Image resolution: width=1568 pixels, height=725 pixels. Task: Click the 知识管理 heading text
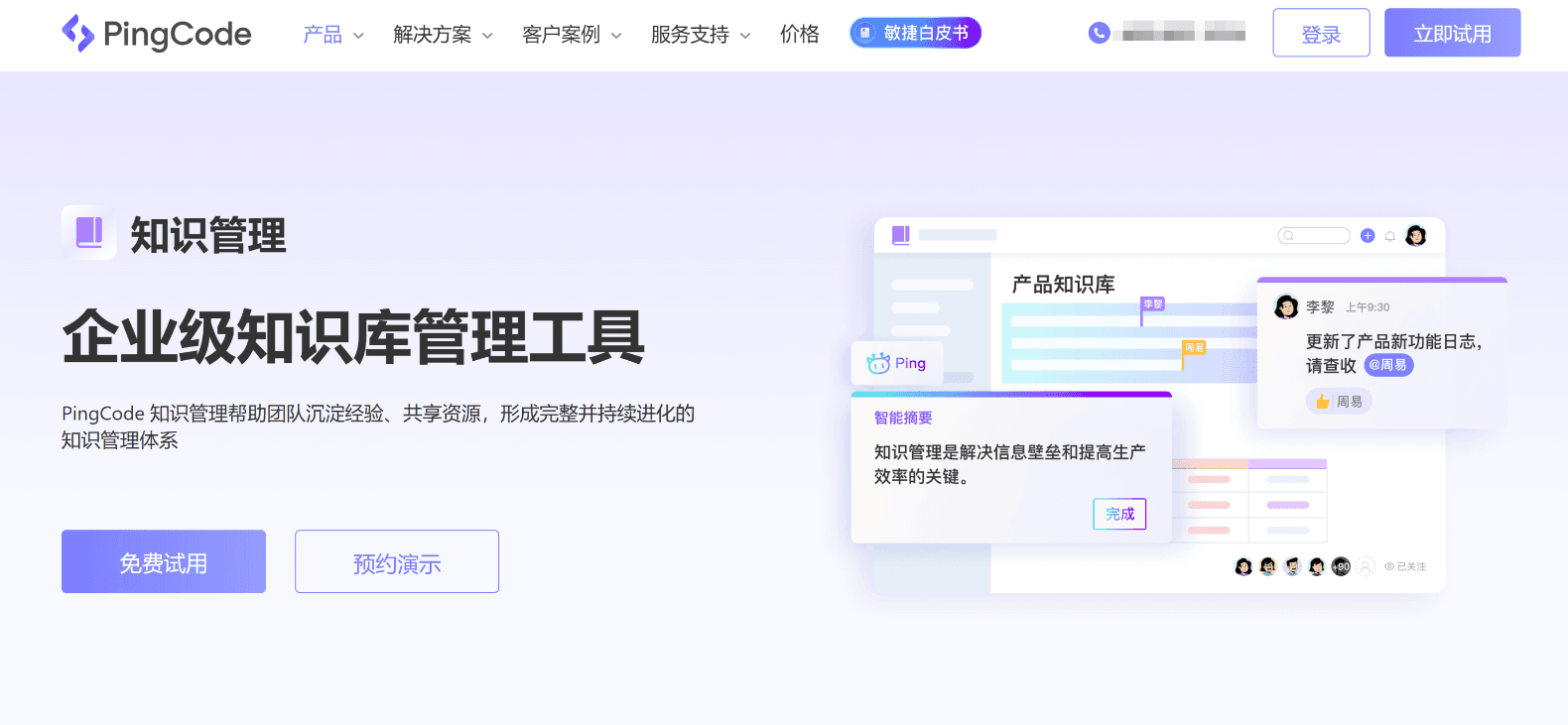coord(208,235)
